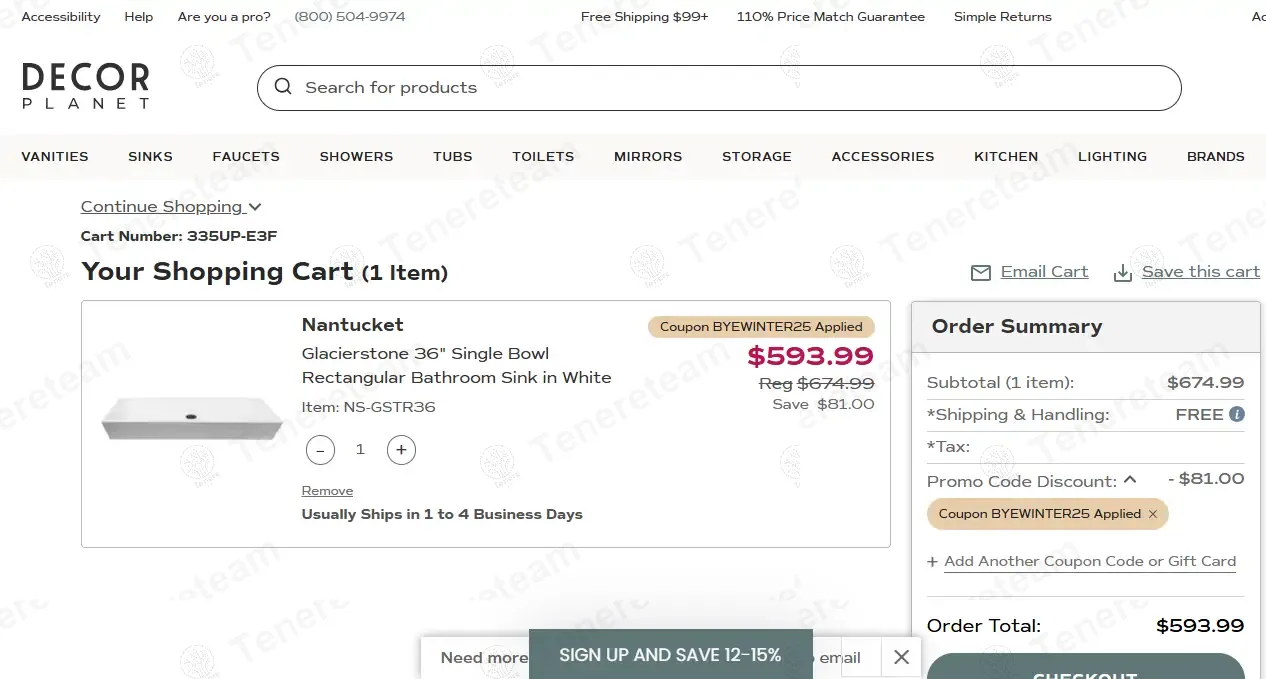Click the search magnifier icon
The height and width of the screenshot is (679, 1266).
click(283, 87)
